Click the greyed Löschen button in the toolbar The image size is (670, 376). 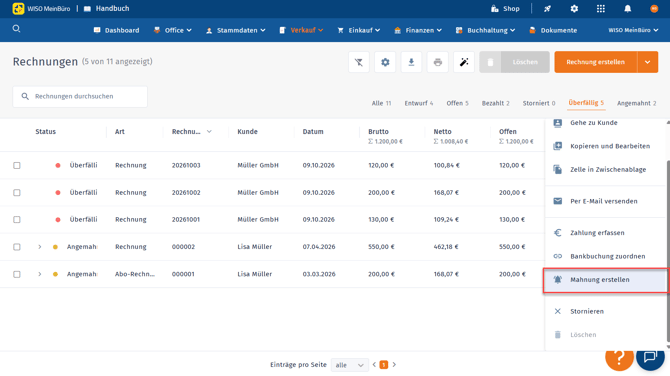pyautogui.click(x=514, y=62)
